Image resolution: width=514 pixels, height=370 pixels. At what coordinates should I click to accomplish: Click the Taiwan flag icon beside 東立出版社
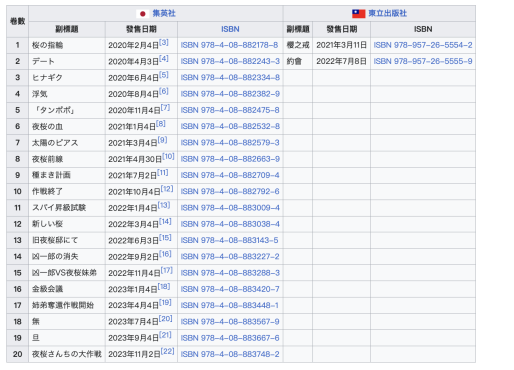coord(358,14)
